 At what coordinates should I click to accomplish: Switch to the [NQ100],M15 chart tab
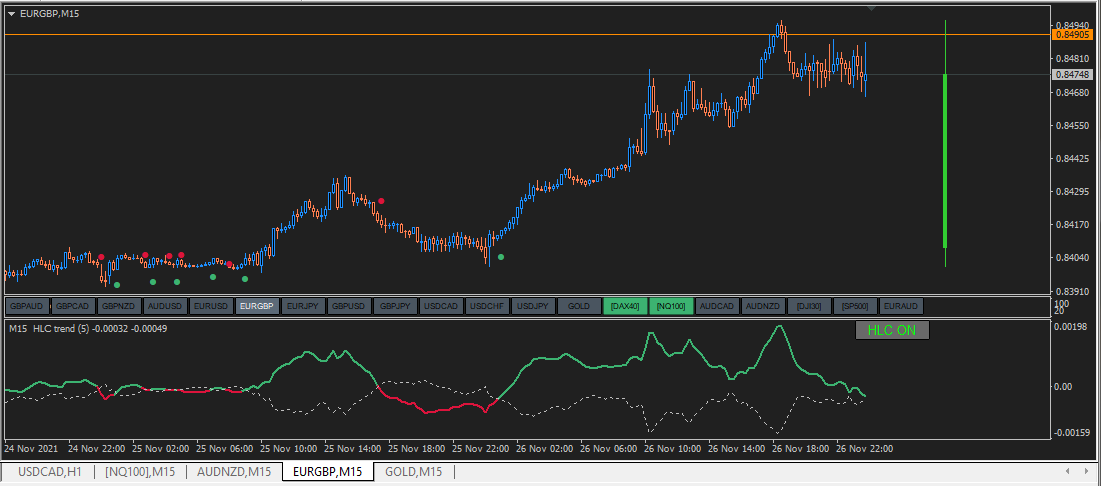140,472
